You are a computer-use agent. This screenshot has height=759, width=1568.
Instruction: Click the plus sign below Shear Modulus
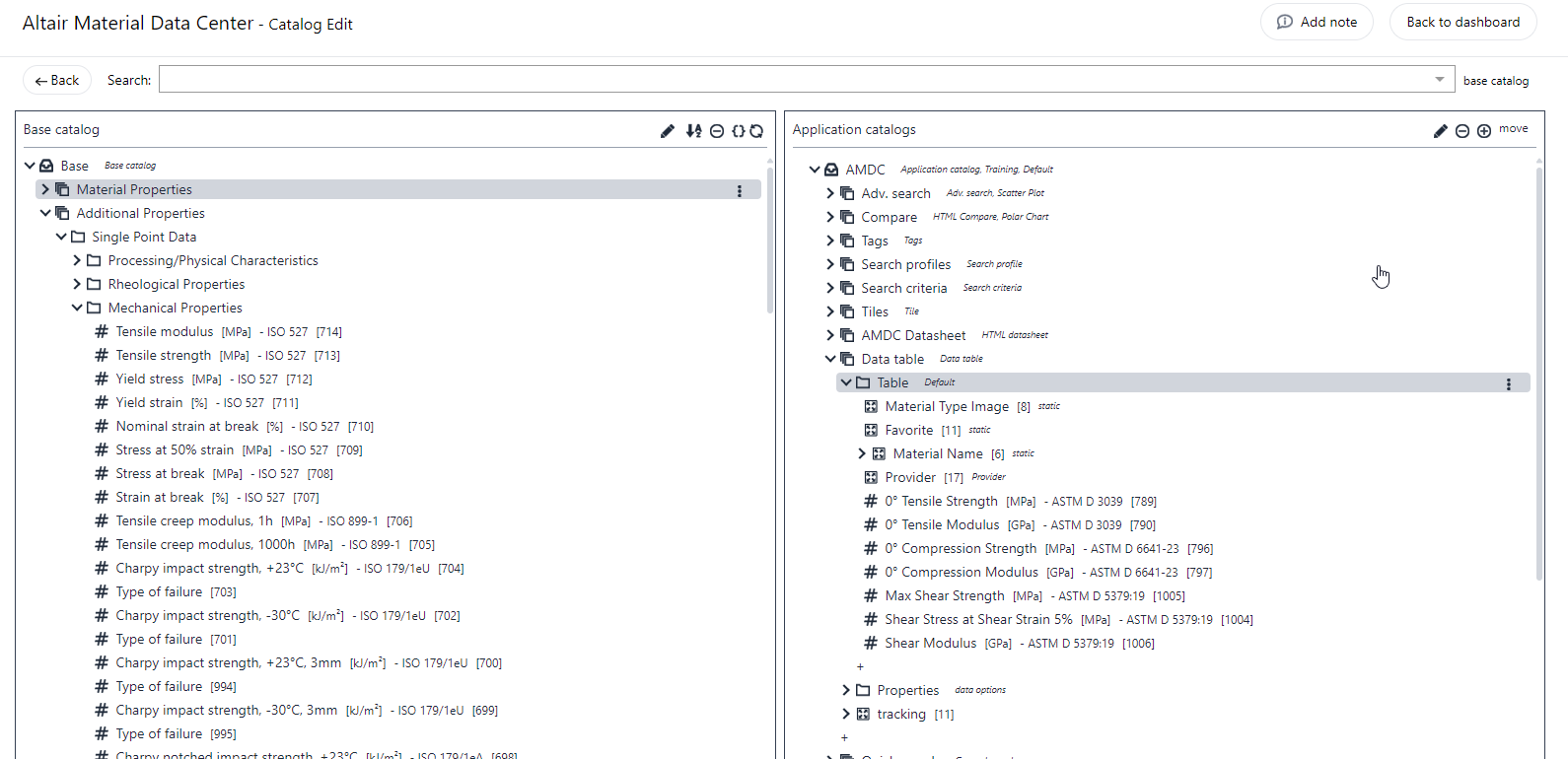pos(860,666)
